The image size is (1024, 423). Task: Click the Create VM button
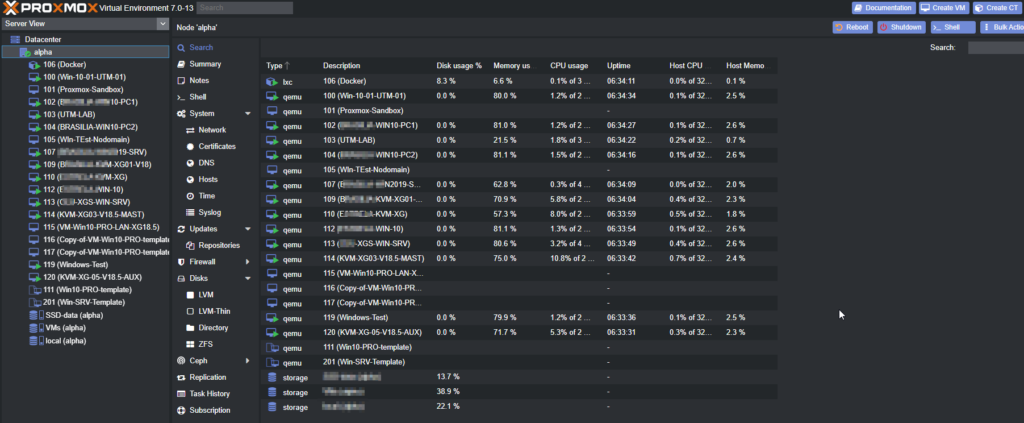[944, 8]
